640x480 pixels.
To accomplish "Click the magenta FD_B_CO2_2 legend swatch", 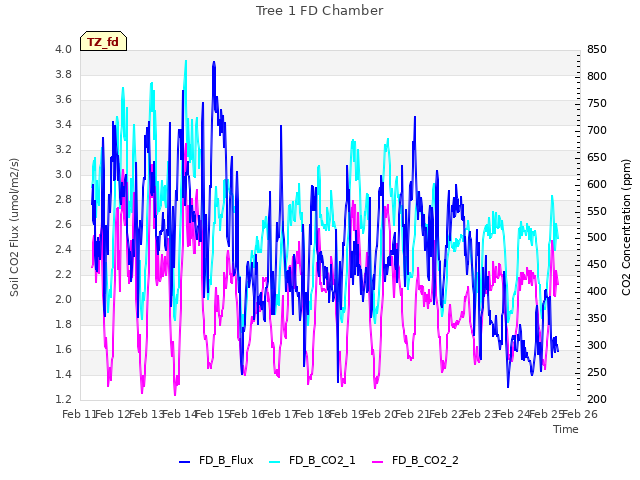I will pos(378,462).
